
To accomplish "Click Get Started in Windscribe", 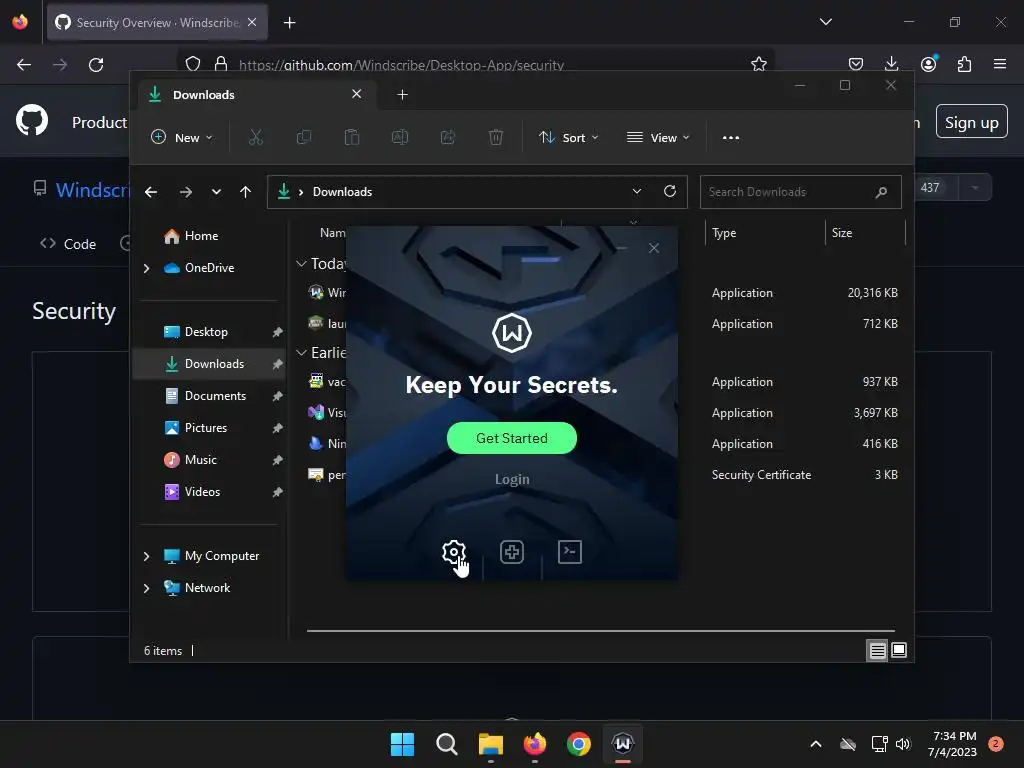I will (512, 438).
